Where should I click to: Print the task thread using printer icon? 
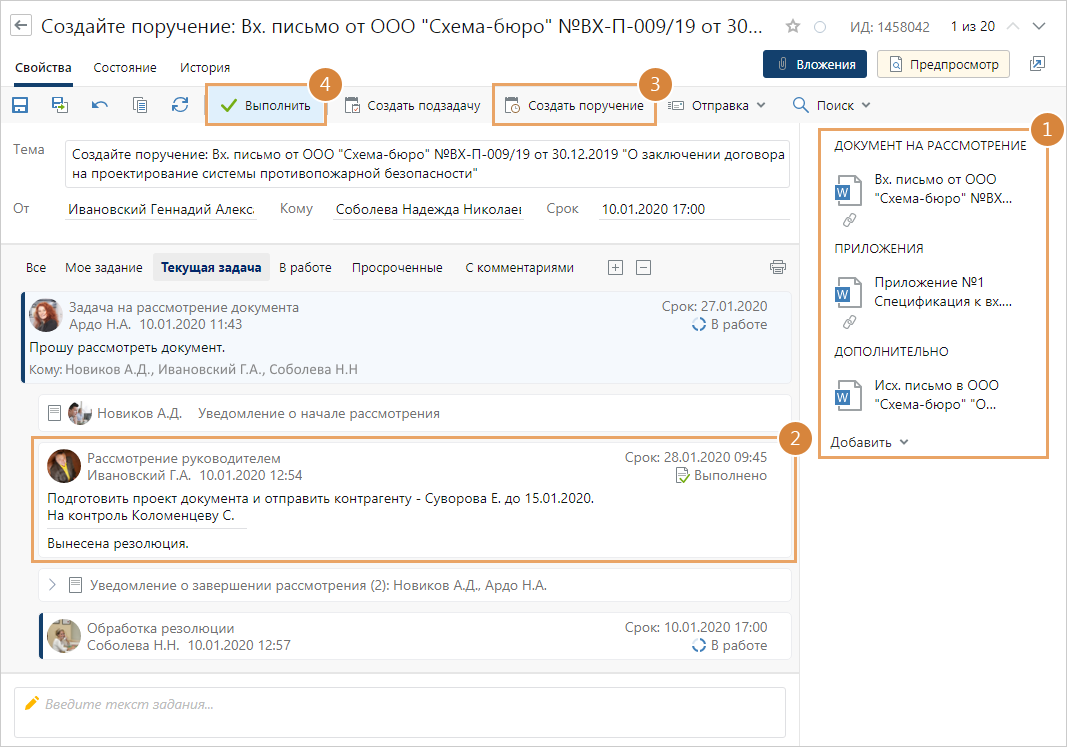778,267
